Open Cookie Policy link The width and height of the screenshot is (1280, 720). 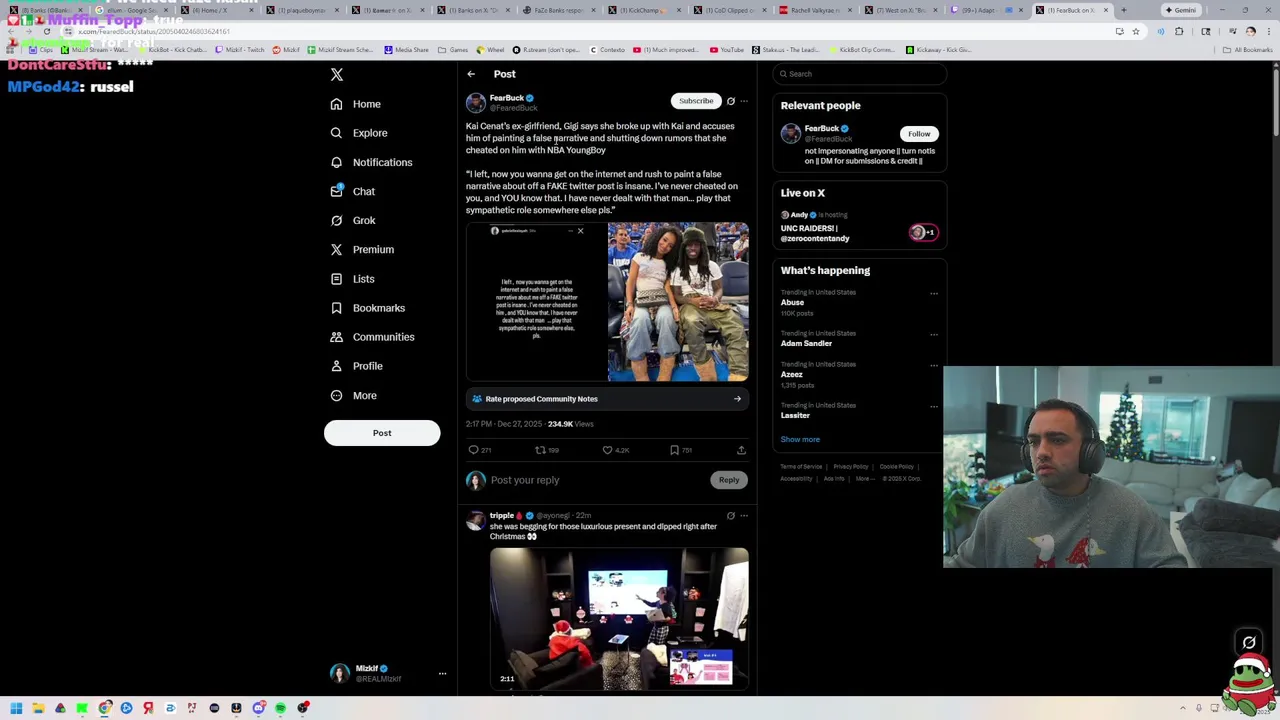pos(896,467)
